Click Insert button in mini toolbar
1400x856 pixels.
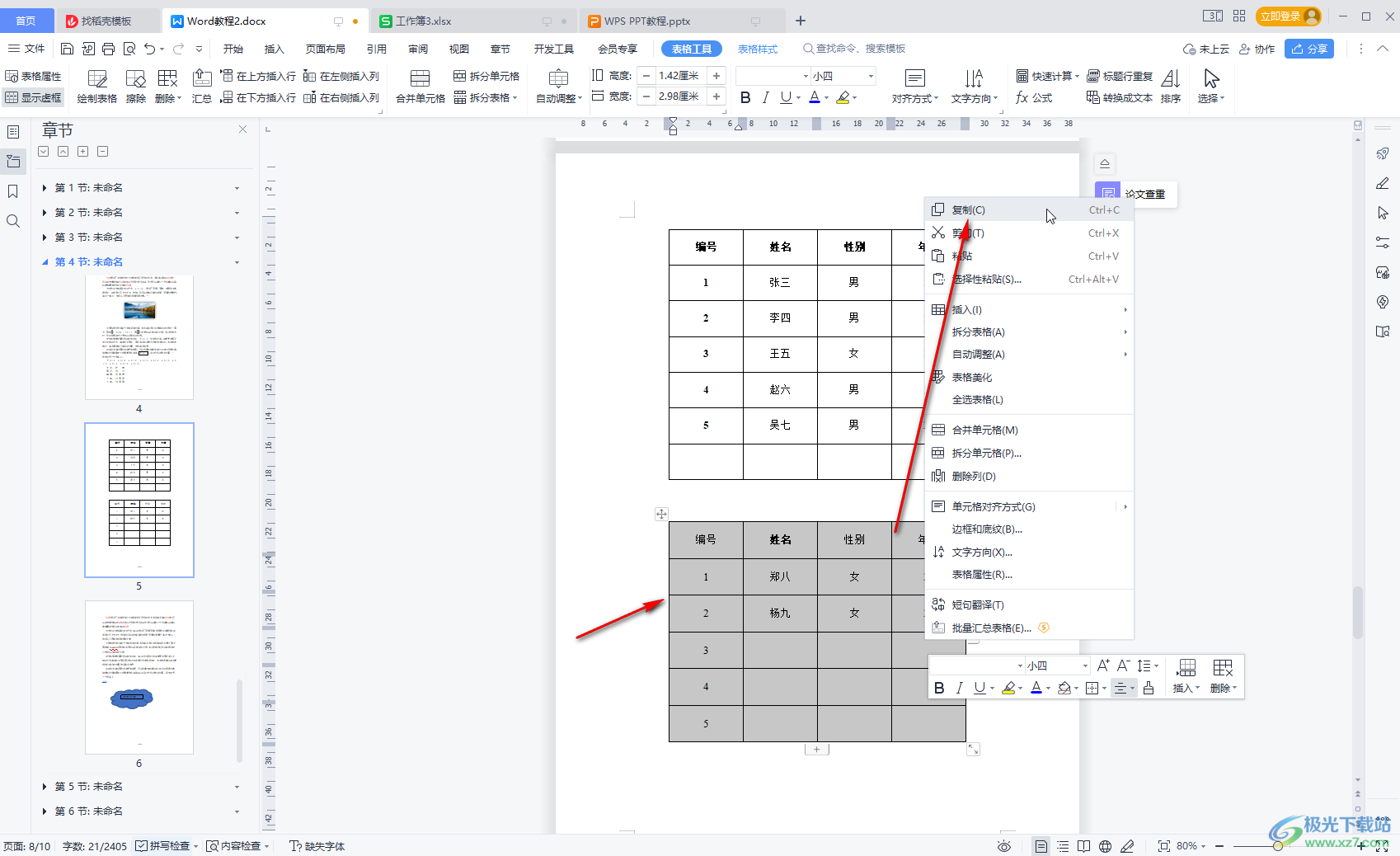(1186, 676)
